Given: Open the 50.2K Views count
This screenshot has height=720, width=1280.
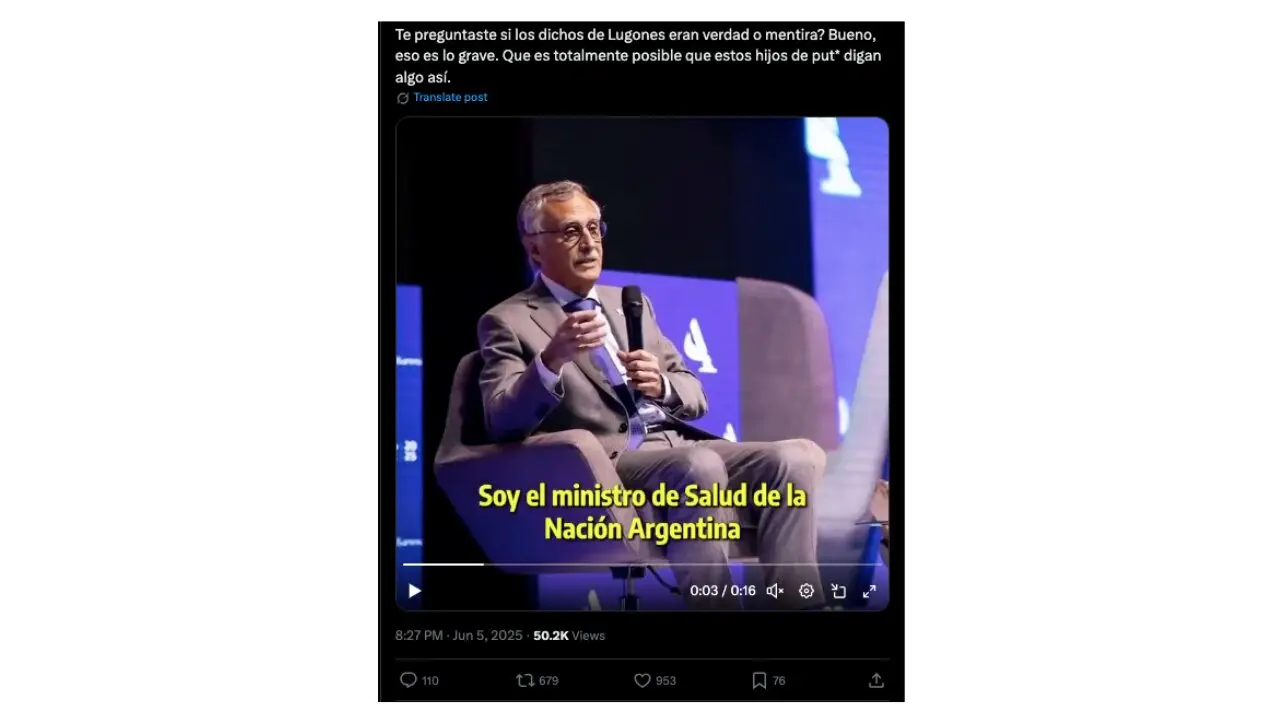Looking at the screenshot, I should [x=569, y=635].
